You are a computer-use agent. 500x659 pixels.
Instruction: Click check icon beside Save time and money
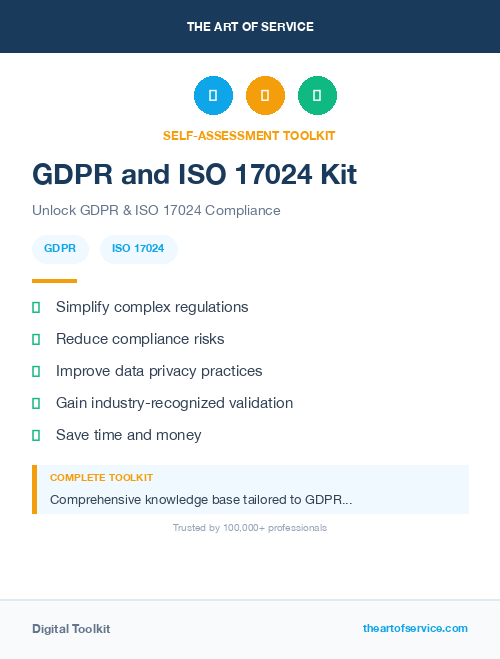tap(36, 435)
